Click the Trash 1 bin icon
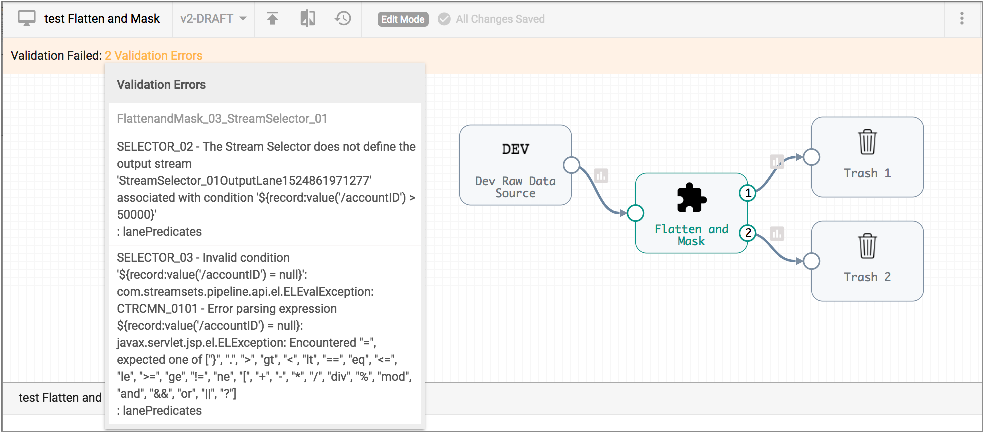Screen dimensions: 983x432 click(x=867, y=142)
